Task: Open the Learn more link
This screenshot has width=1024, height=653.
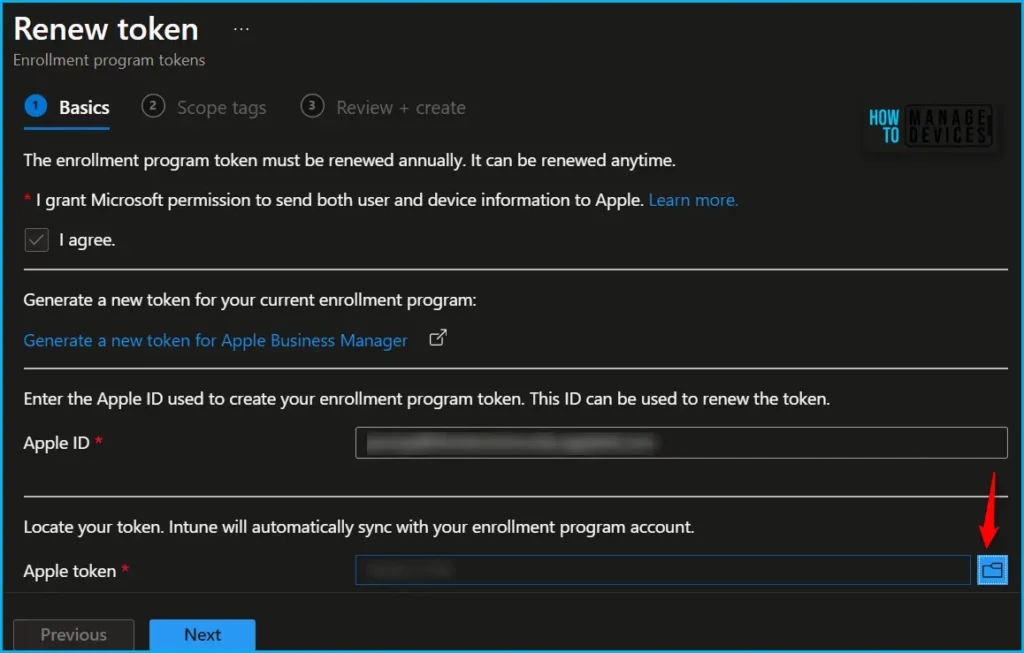Action: point(693,200)
